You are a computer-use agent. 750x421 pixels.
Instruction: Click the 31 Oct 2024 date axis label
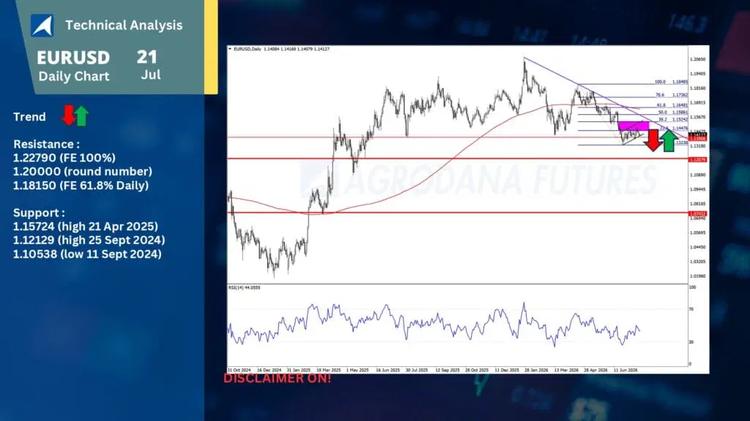(239, 370)
